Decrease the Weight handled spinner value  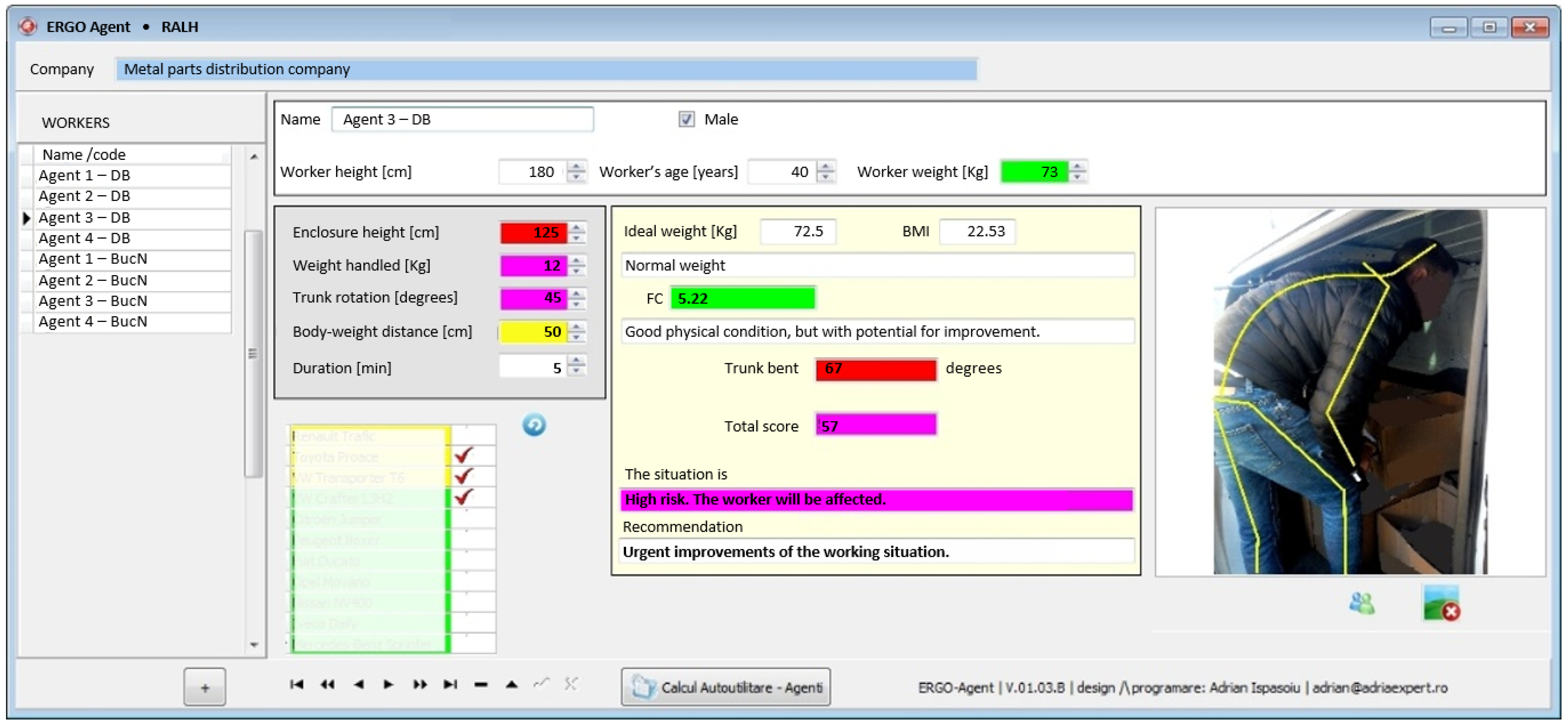click(577, 270)
